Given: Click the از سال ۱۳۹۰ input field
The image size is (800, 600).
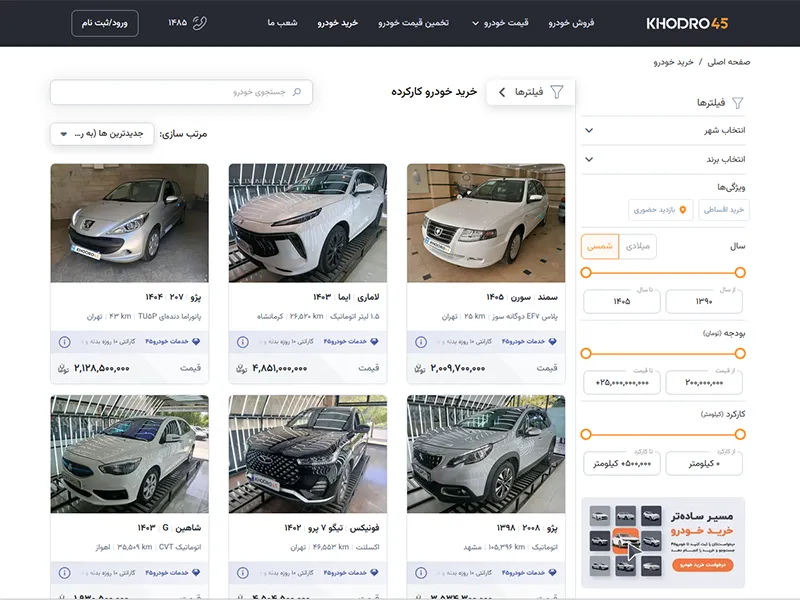Looking at the screenshot, I should (704, 302).
